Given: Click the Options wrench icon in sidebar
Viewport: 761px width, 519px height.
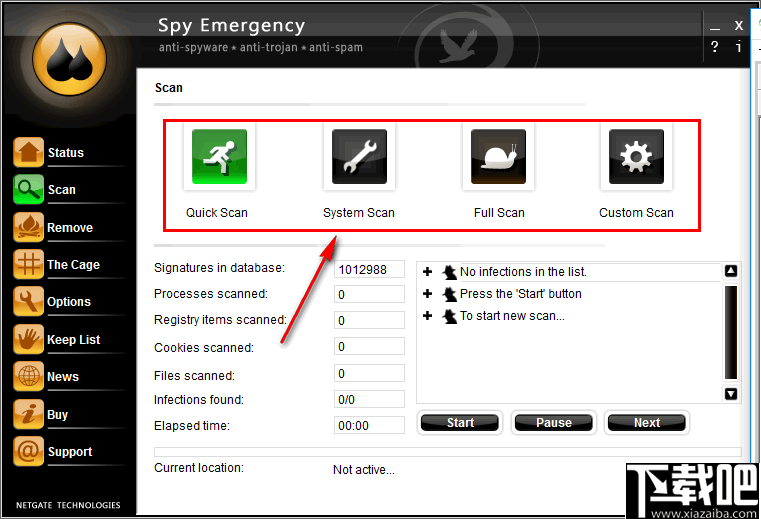Looking at the screenshot, I should [x=29, y=301].
